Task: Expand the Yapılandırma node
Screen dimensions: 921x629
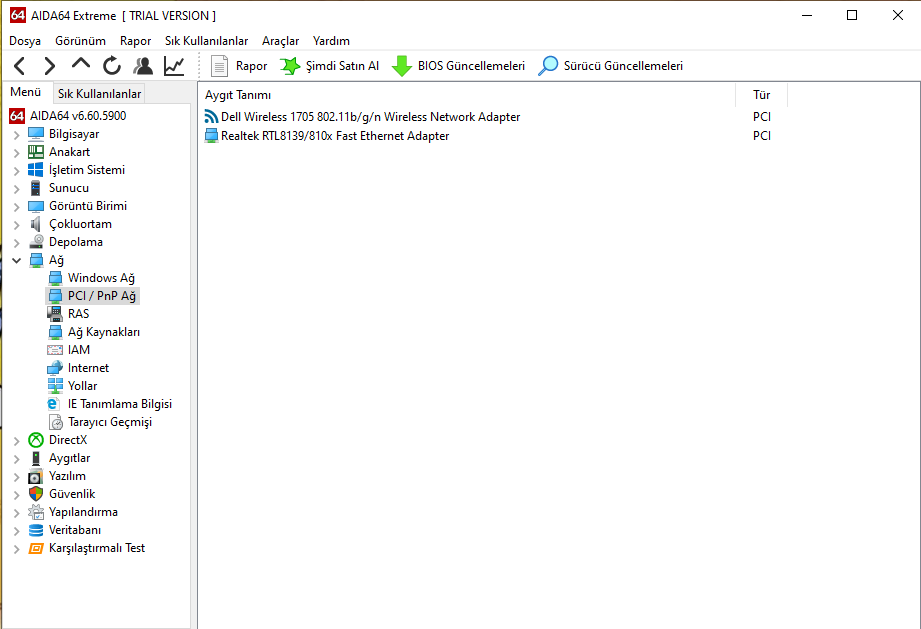Action: point(16,513)
